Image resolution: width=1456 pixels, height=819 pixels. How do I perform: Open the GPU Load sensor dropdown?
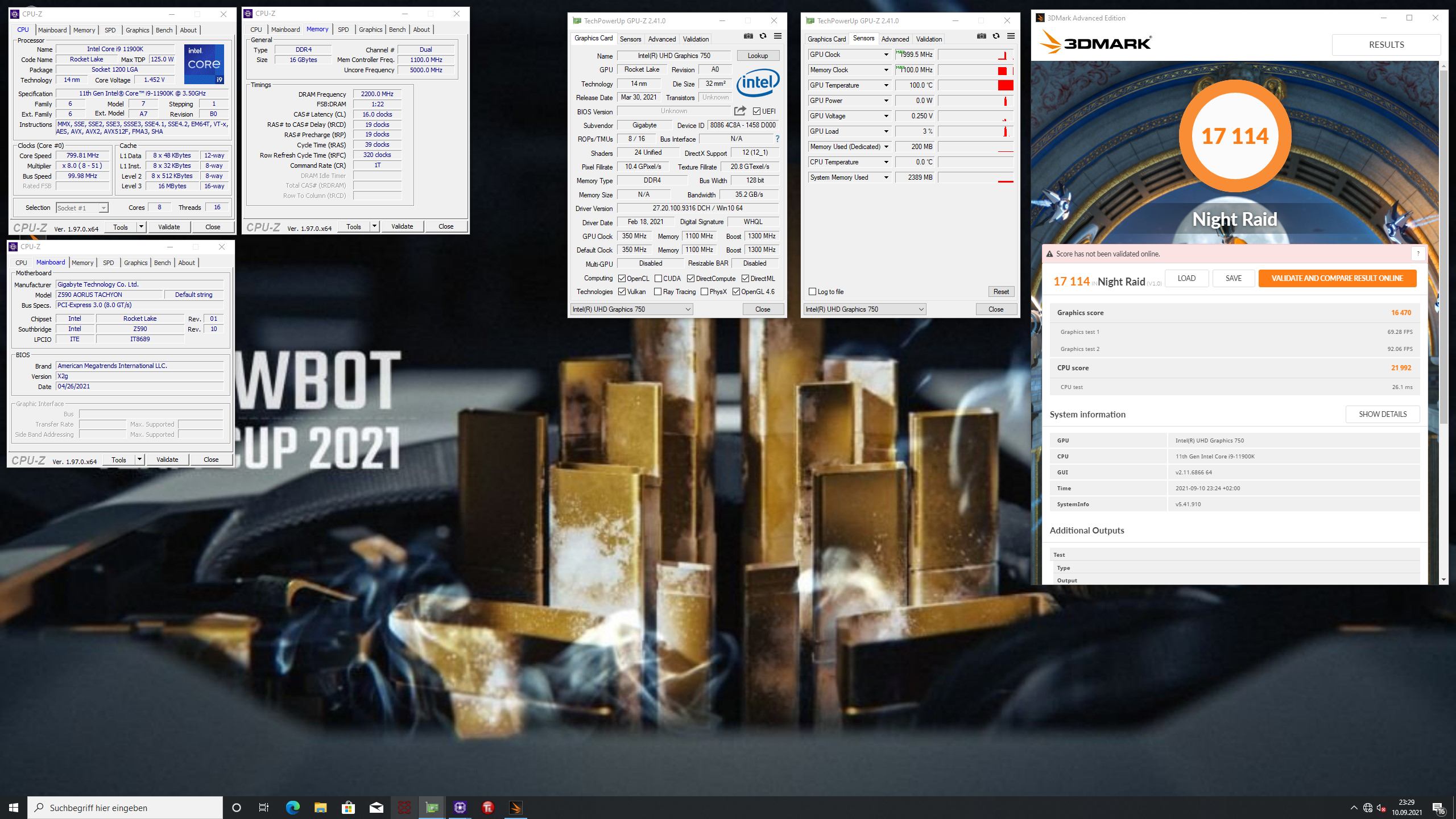pyautogui.click(x=886, y=131)
